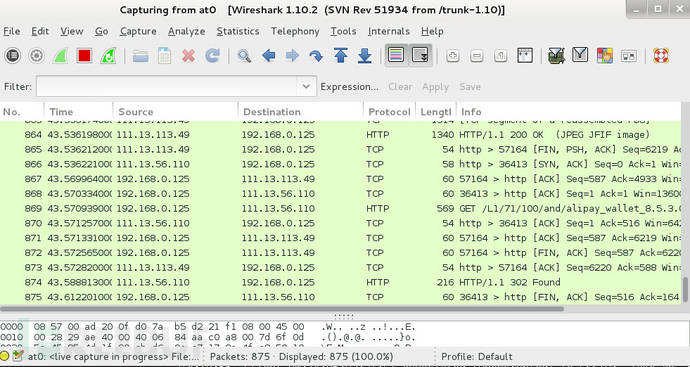690x367 pixels.
Task: Open the Analyze menu
Action: pyautogui.click(x=187, y=31)
